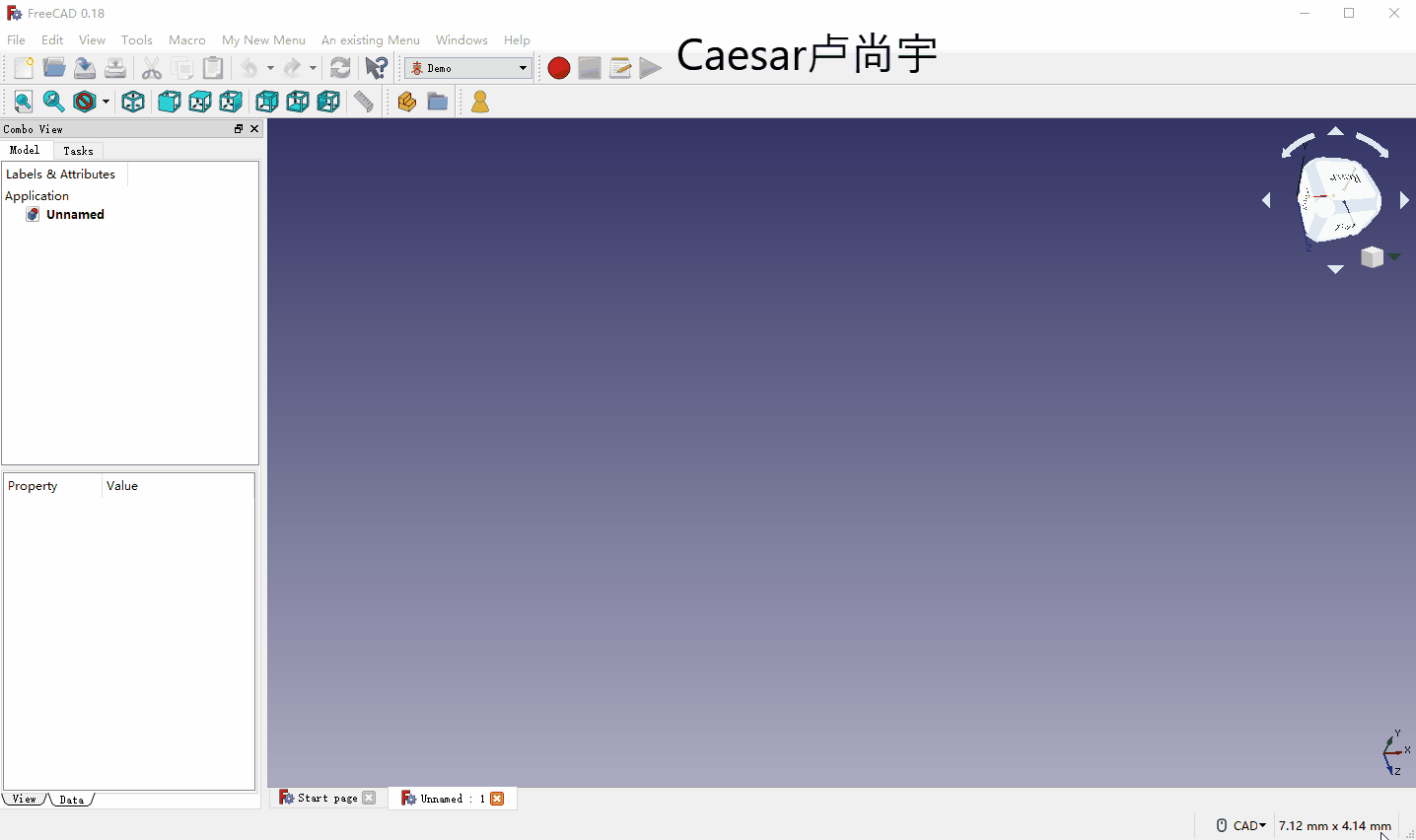Click the Stop macro recording square icon
1416x840 pixels.
[x=590, y=68]
